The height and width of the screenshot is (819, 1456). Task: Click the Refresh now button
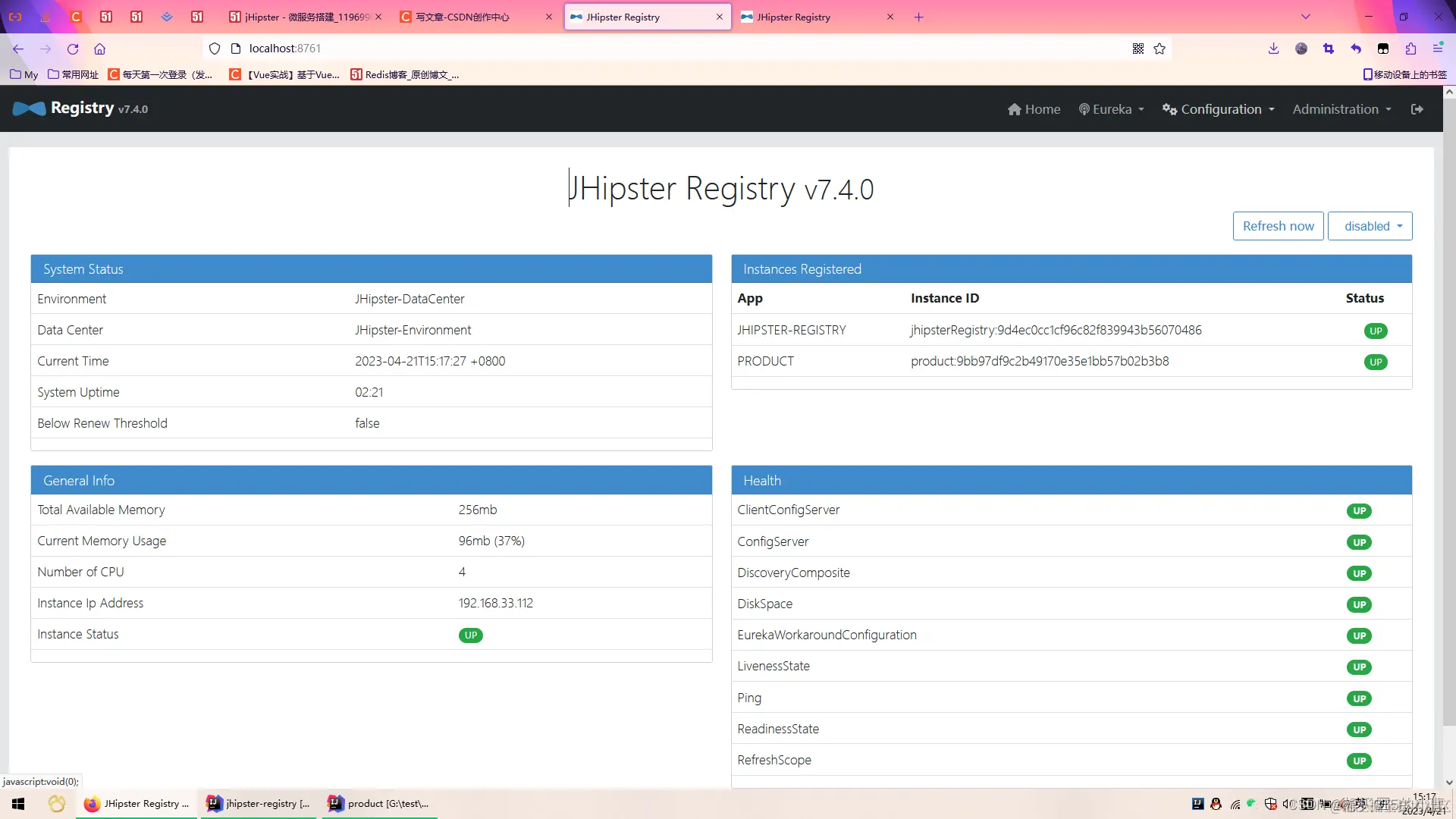[x=1278, y=226]
